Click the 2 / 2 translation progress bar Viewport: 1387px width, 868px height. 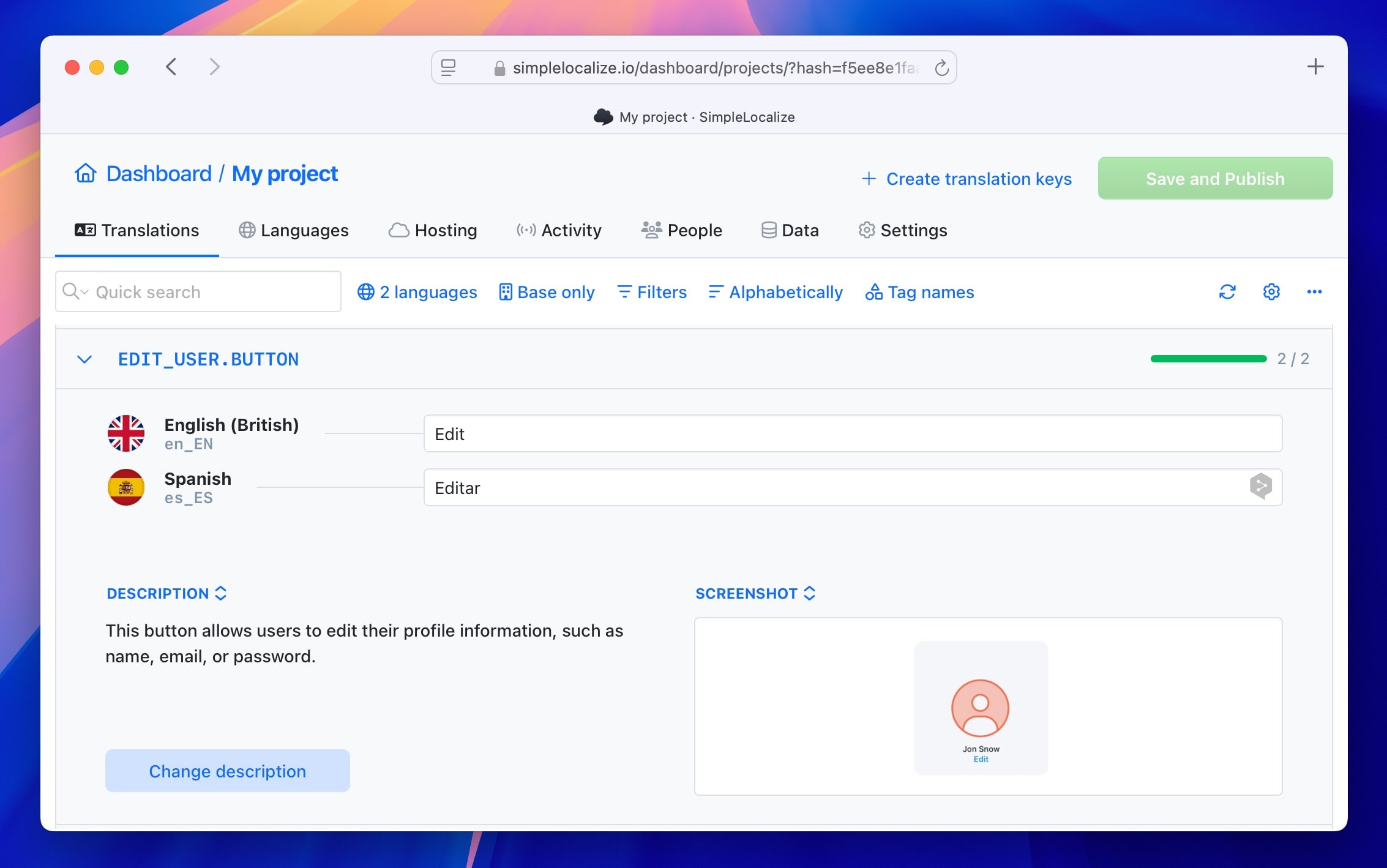(x=1208, y=359)
